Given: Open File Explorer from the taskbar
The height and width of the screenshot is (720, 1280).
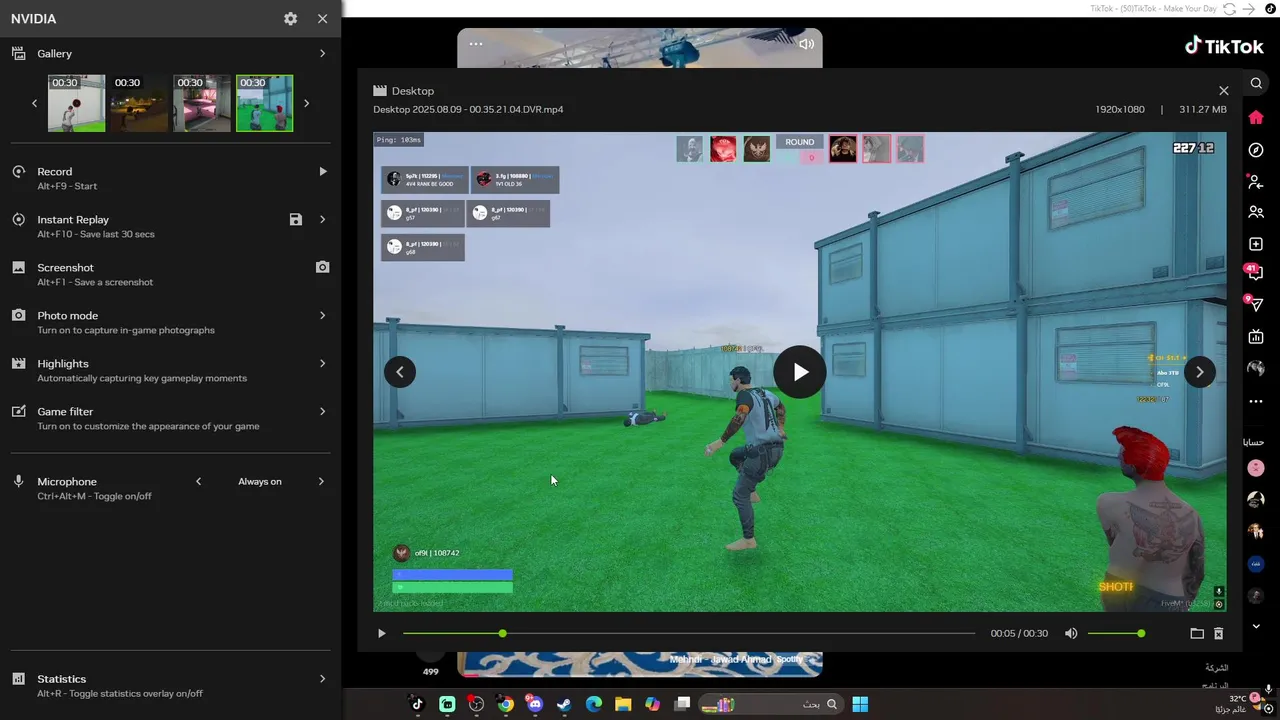Looking at the screenshot, I should pos(623,704).
